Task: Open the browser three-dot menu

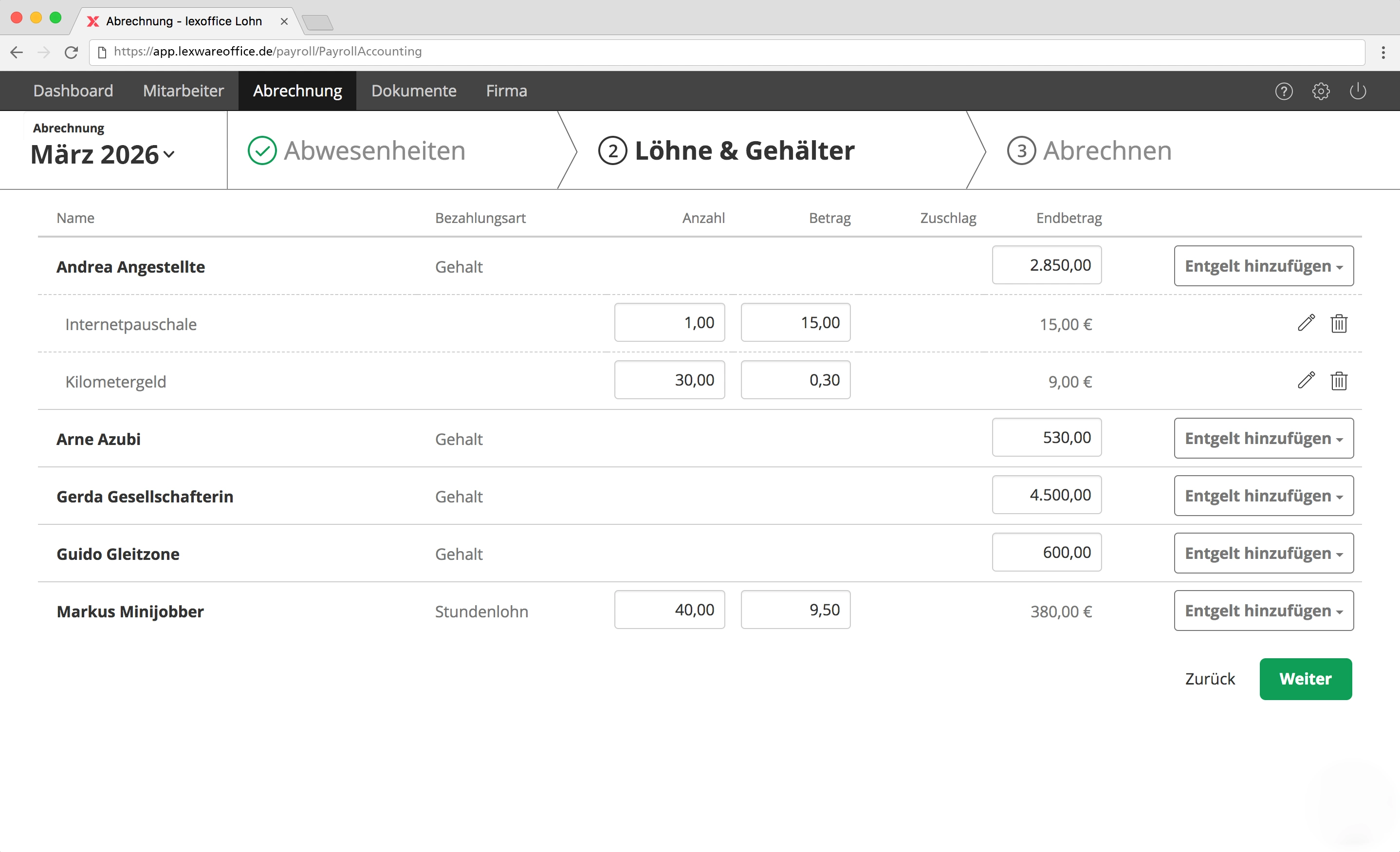Action: click(1383, 52)
